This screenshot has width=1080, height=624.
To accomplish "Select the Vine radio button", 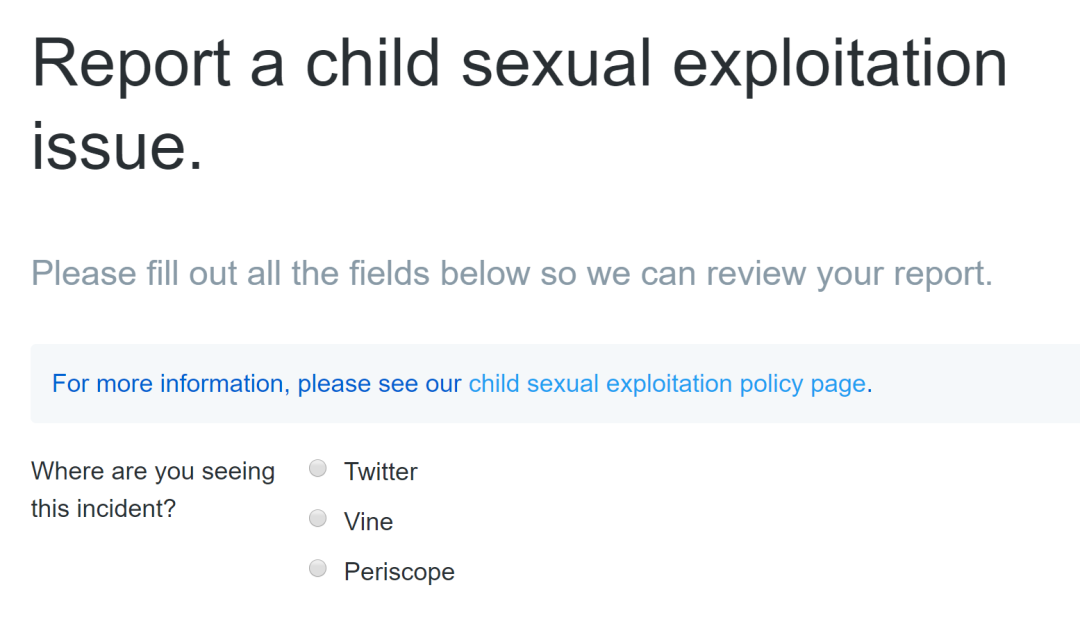I will [318, 518].
